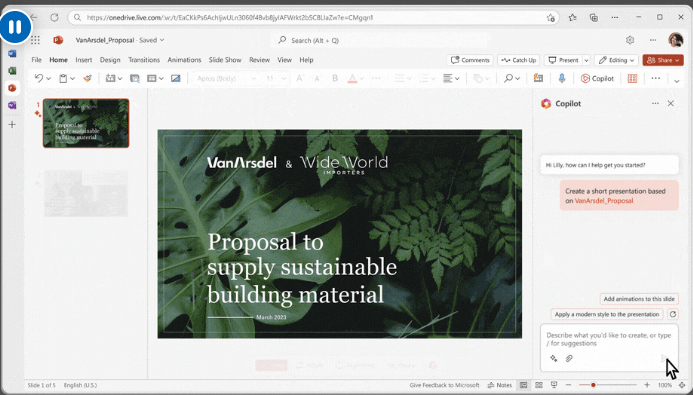
Task: Click the browser favorites star icon
Action: coord(572,17)
